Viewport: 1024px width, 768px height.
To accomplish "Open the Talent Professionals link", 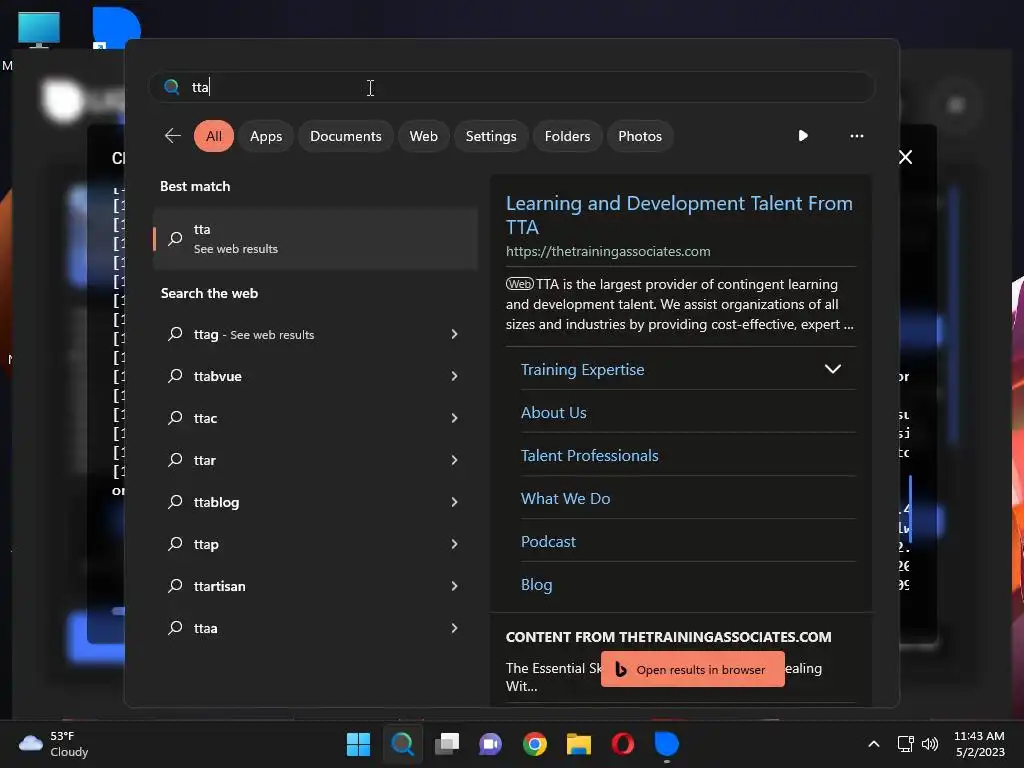I will click(589, 456).
